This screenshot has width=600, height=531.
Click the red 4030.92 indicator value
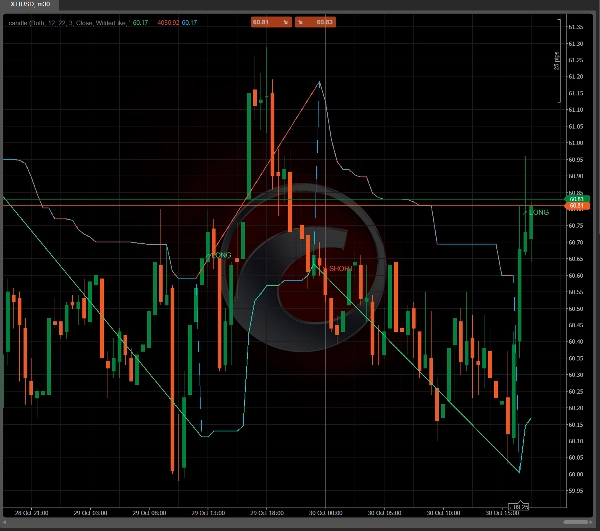point(168,23)
